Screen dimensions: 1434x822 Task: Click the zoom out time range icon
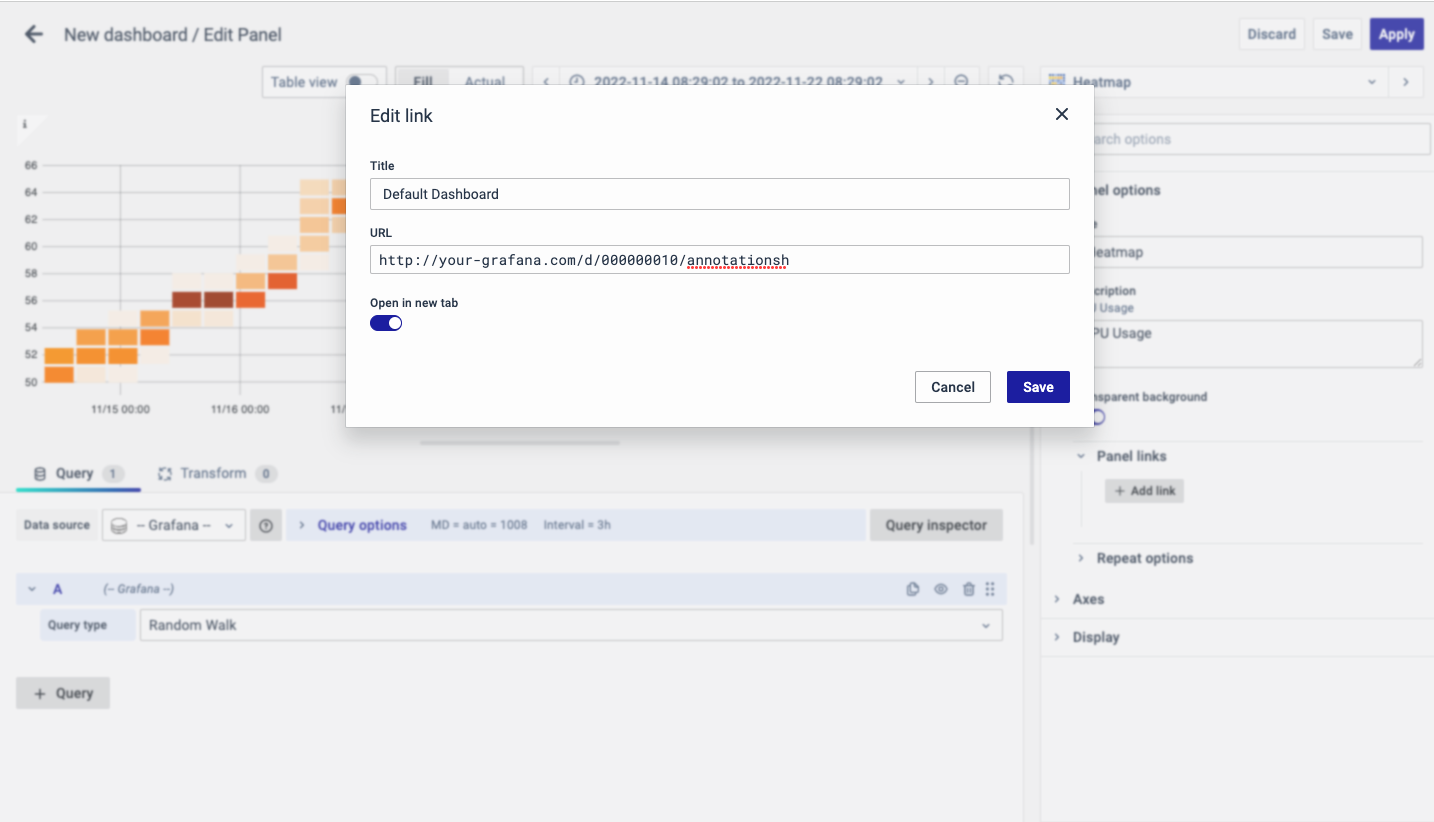(x=961, y=82)
